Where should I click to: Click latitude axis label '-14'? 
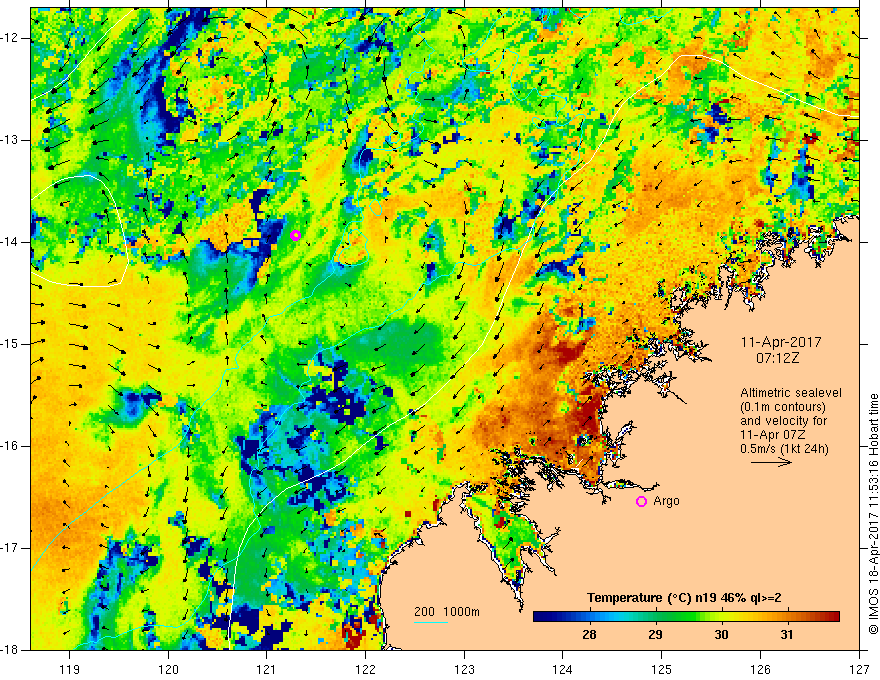pyautogui.click(x=11, y=242)
